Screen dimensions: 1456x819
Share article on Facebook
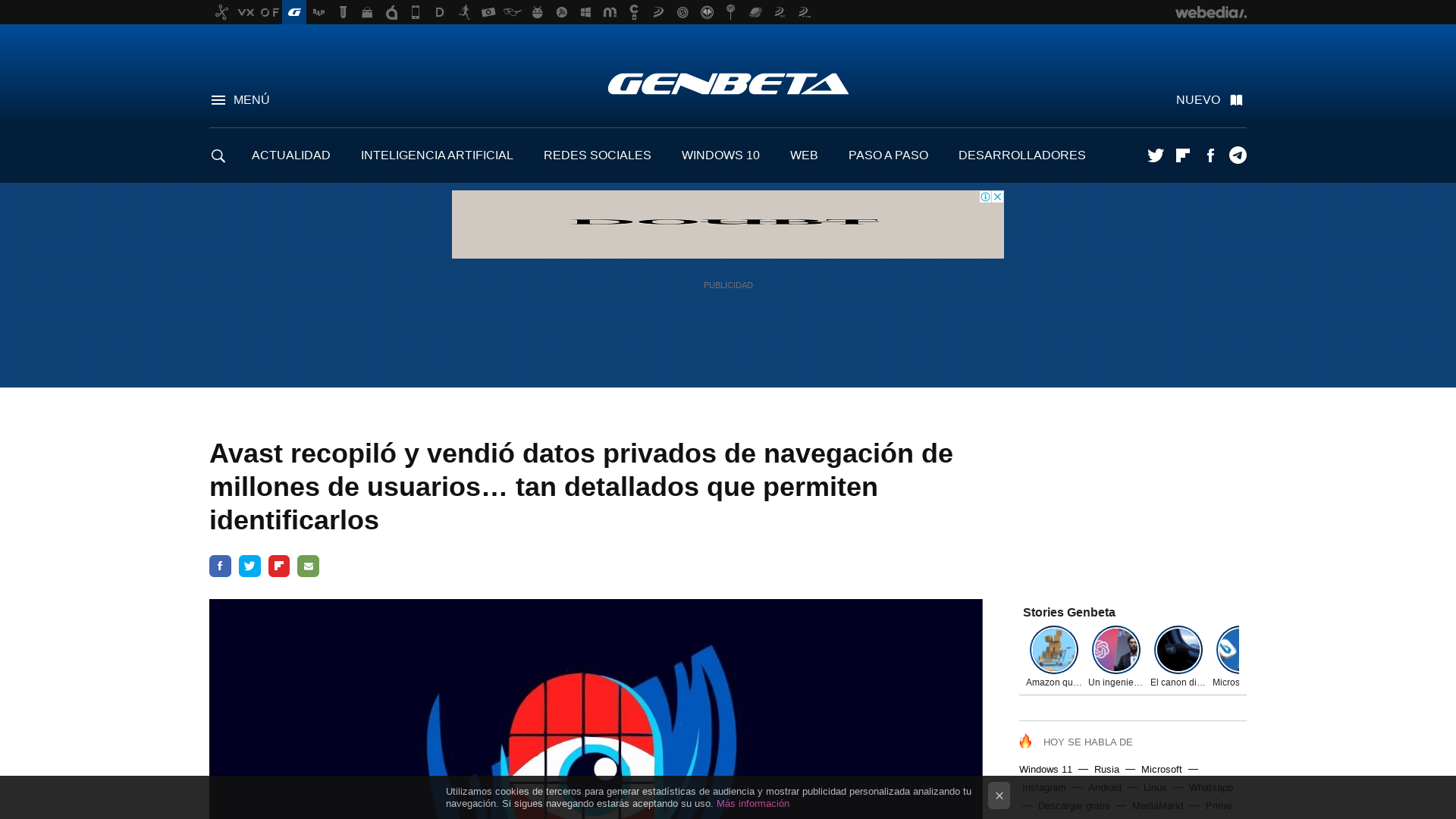click(220, 566)
